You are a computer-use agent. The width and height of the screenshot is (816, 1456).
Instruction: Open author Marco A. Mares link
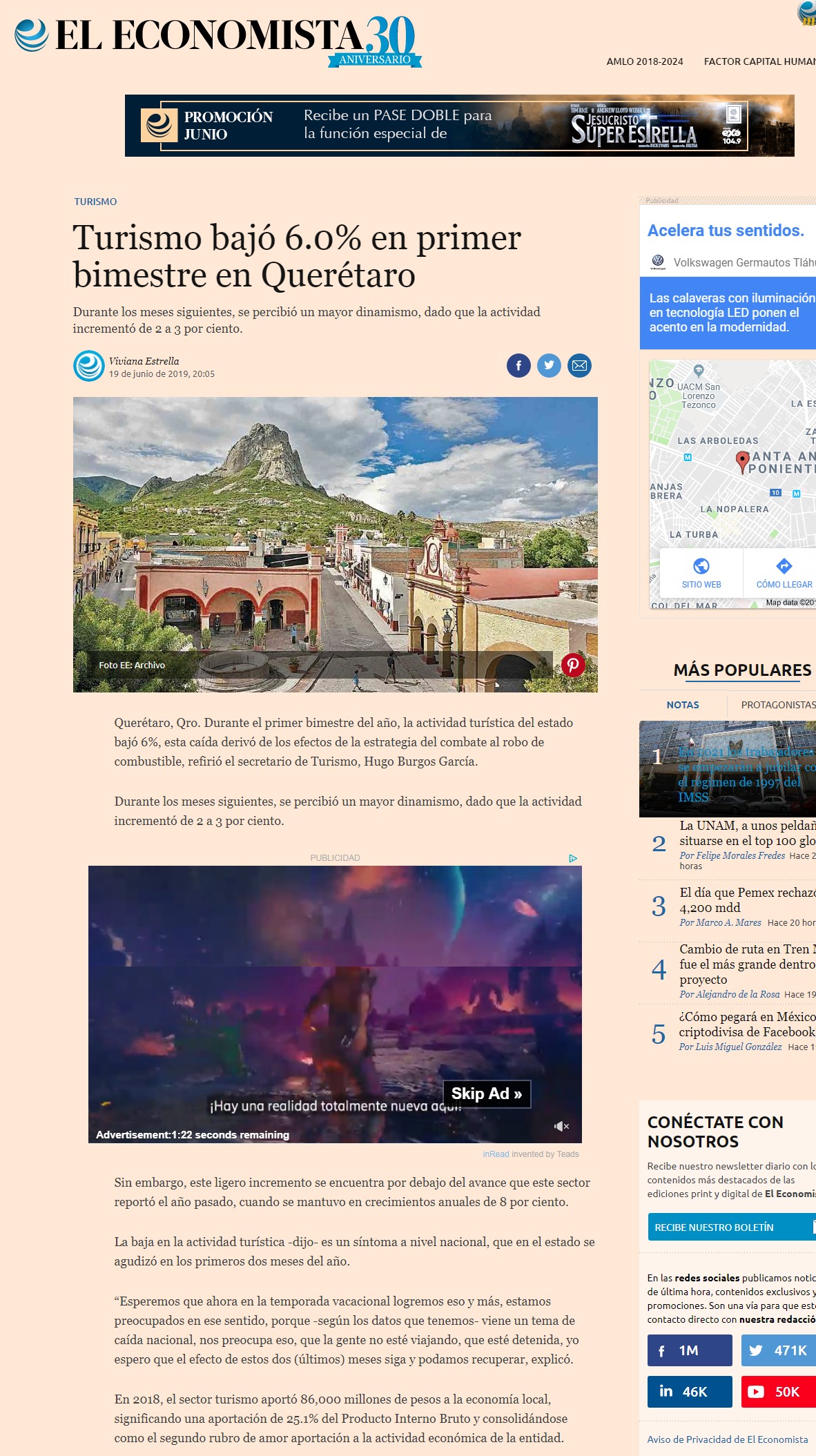[720, 922]
